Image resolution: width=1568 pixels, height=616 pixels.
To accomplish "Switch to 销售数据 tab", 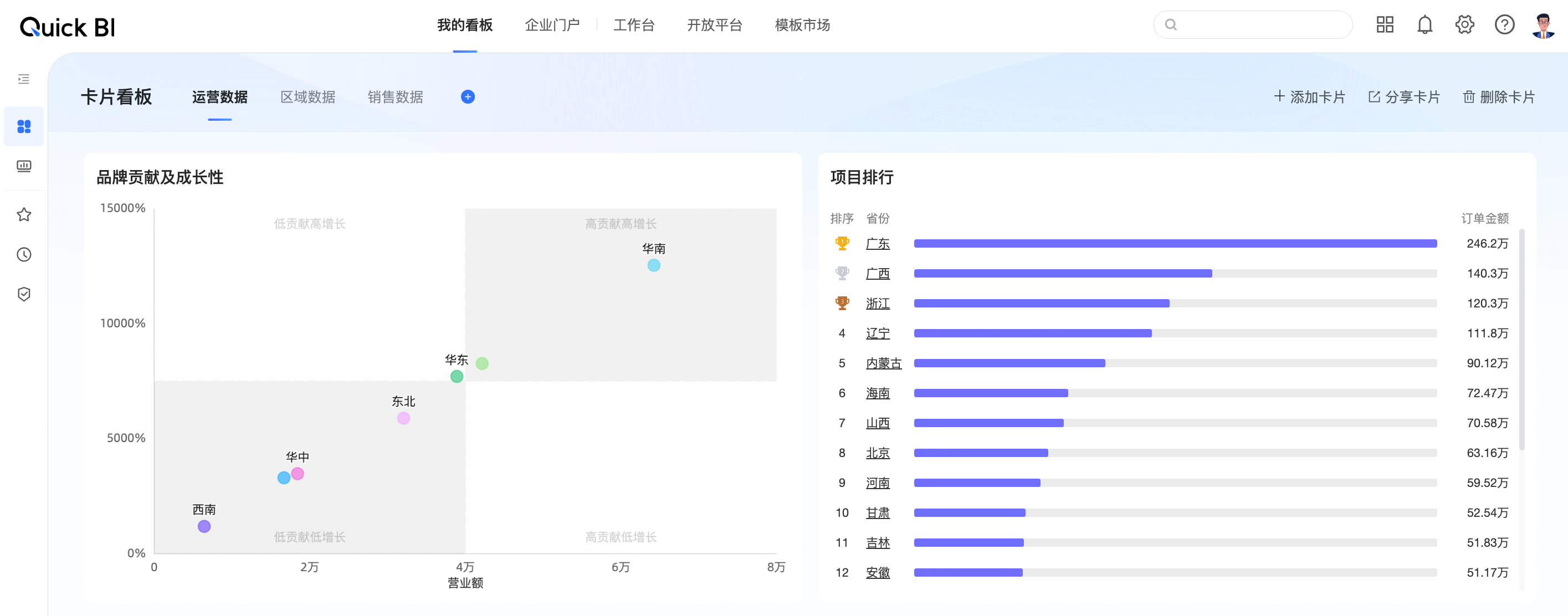I will [x=395, y=97].
